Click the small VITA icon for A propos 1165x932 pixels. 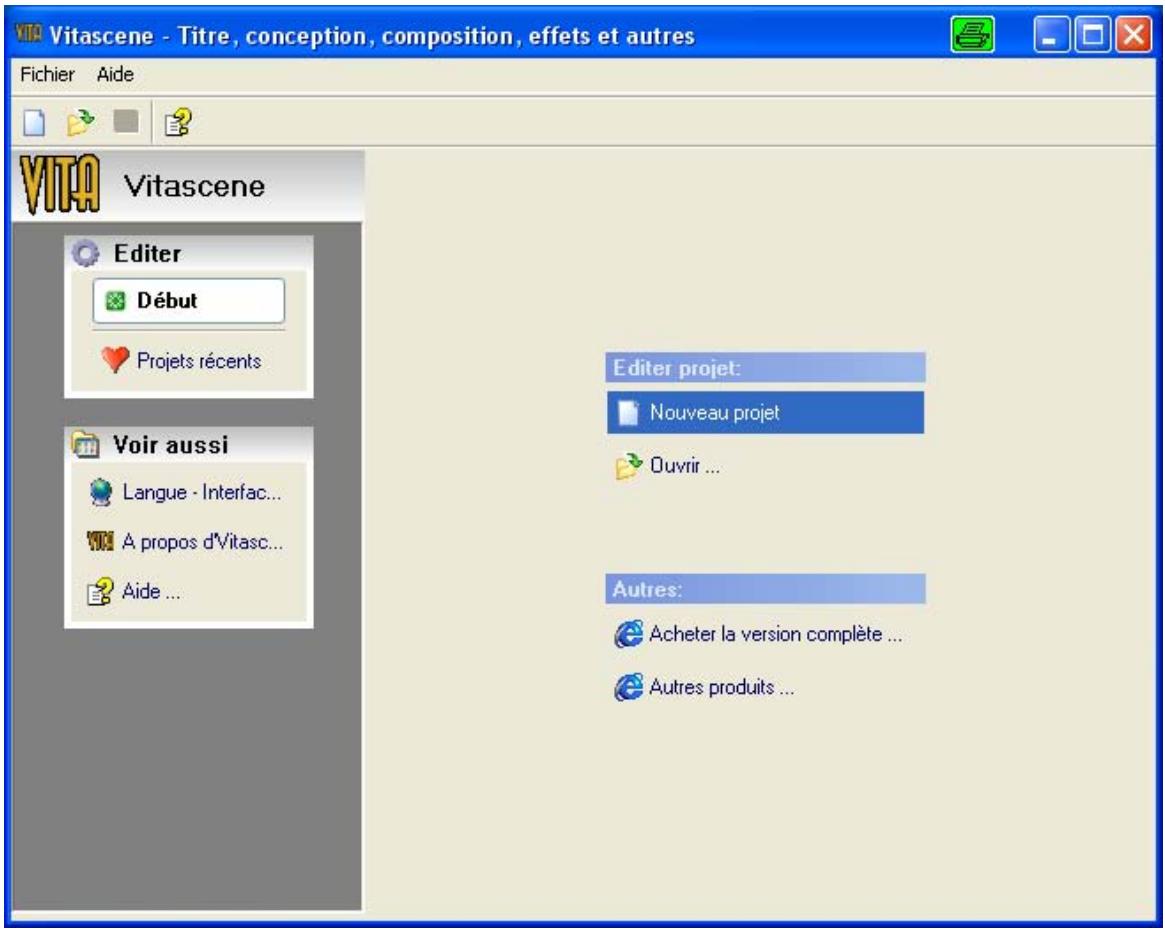point(100,541)
